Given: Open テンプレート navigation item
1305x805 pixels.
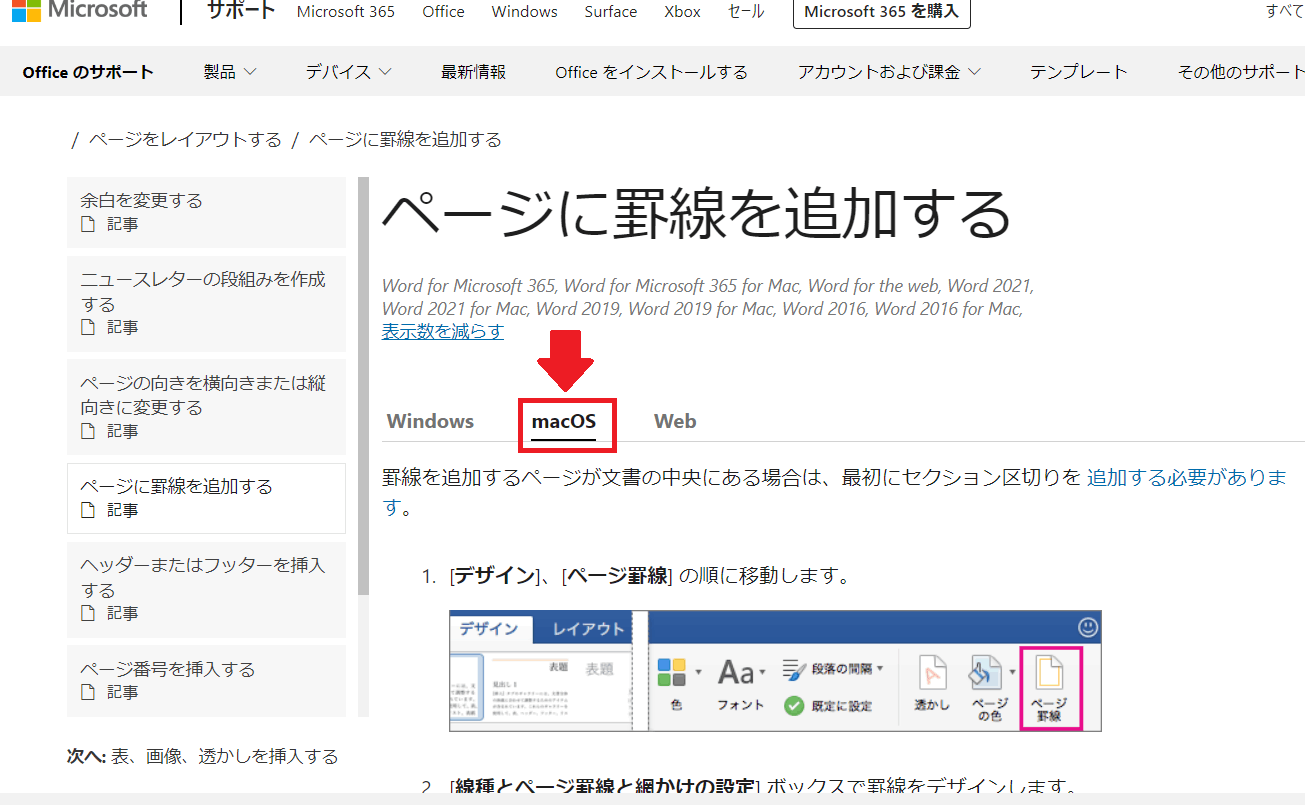Looking at the screenshot, I should tap(1078, 72).
